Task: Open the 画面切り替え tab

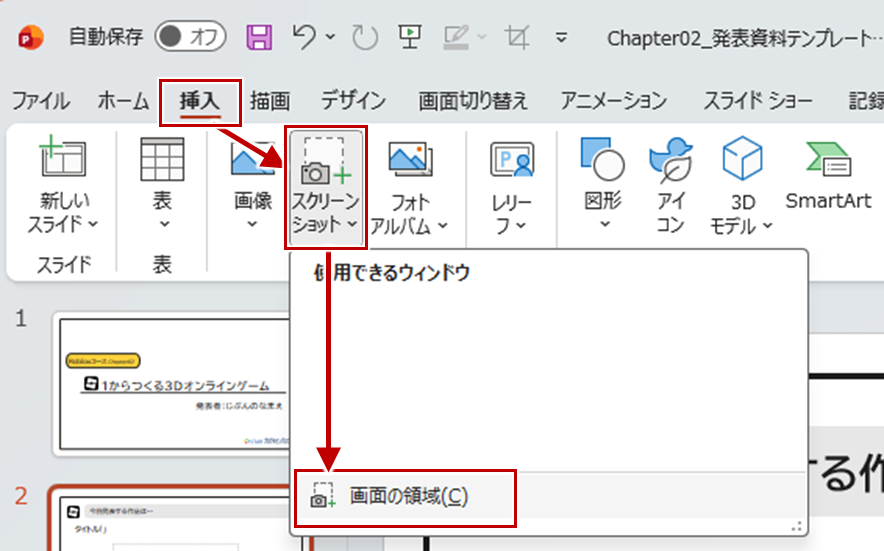Action: tap(472, 101)
